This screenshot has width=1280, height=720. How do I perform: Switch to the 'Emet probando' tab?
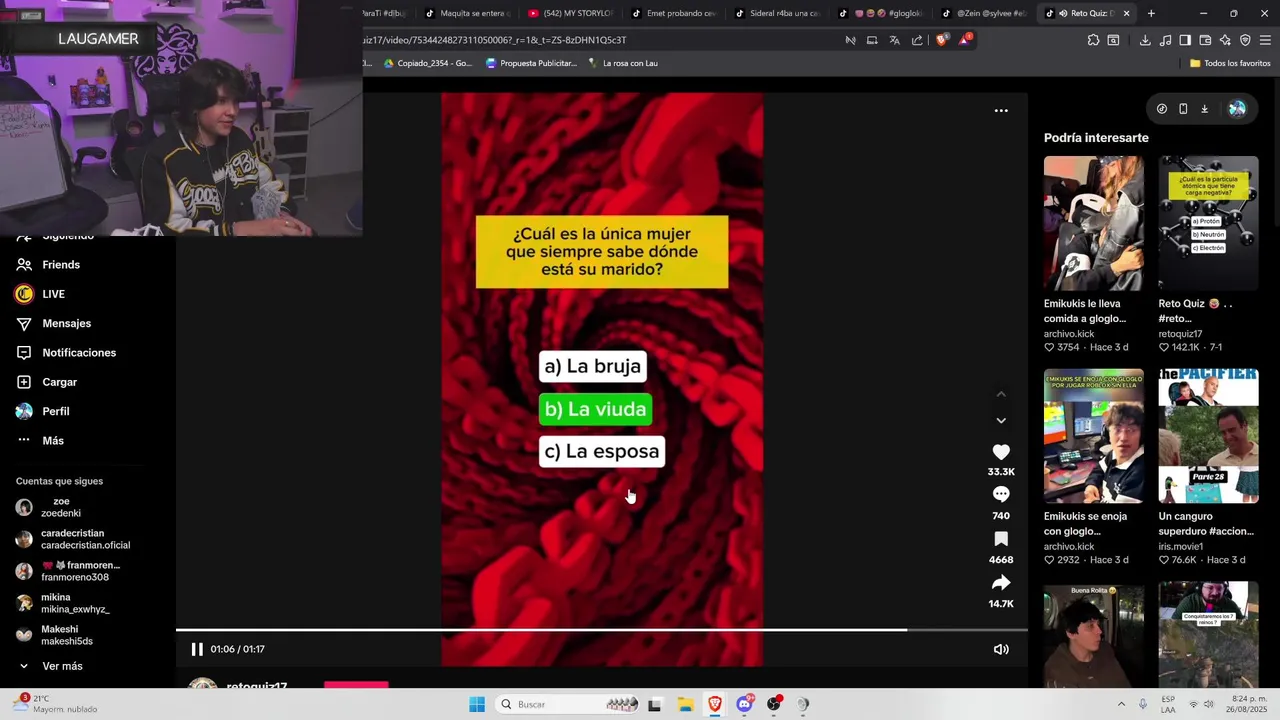point(674,13)
